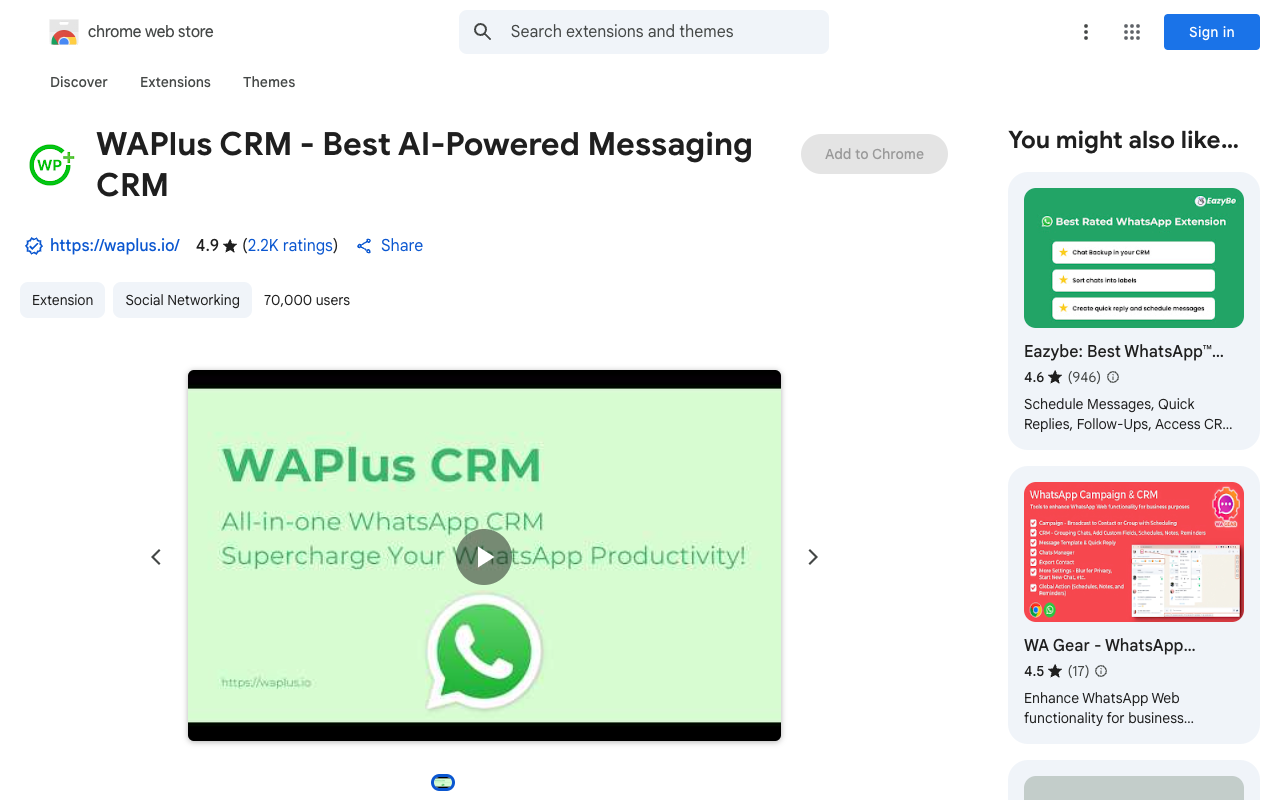
Task: Click the search magnifier icon
Action: pyautogui.click(x=483, y=32)
